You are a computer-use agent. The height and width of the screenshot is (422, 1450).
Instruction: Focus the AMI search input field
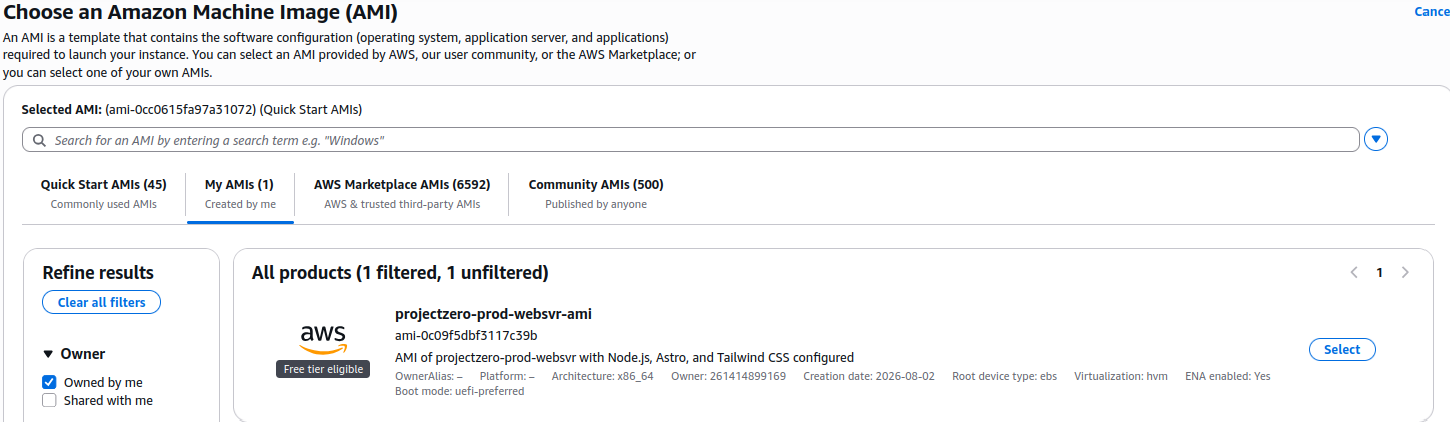pos(691,140)
